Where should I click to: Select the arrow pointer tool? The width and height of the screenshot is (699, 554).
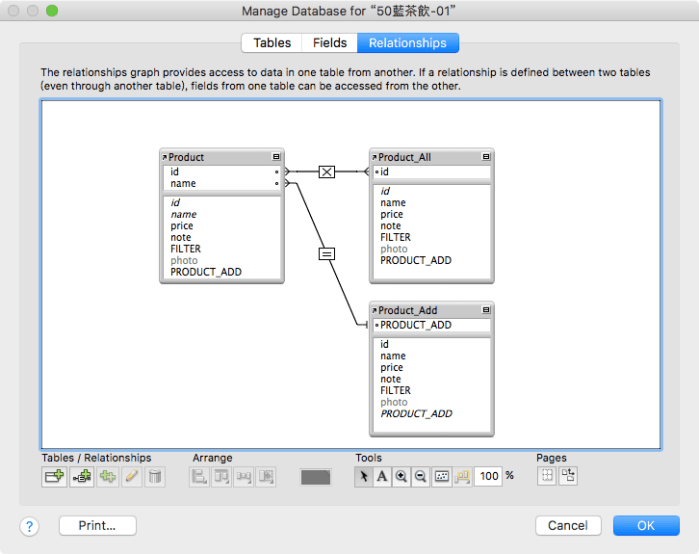[363, 477]
